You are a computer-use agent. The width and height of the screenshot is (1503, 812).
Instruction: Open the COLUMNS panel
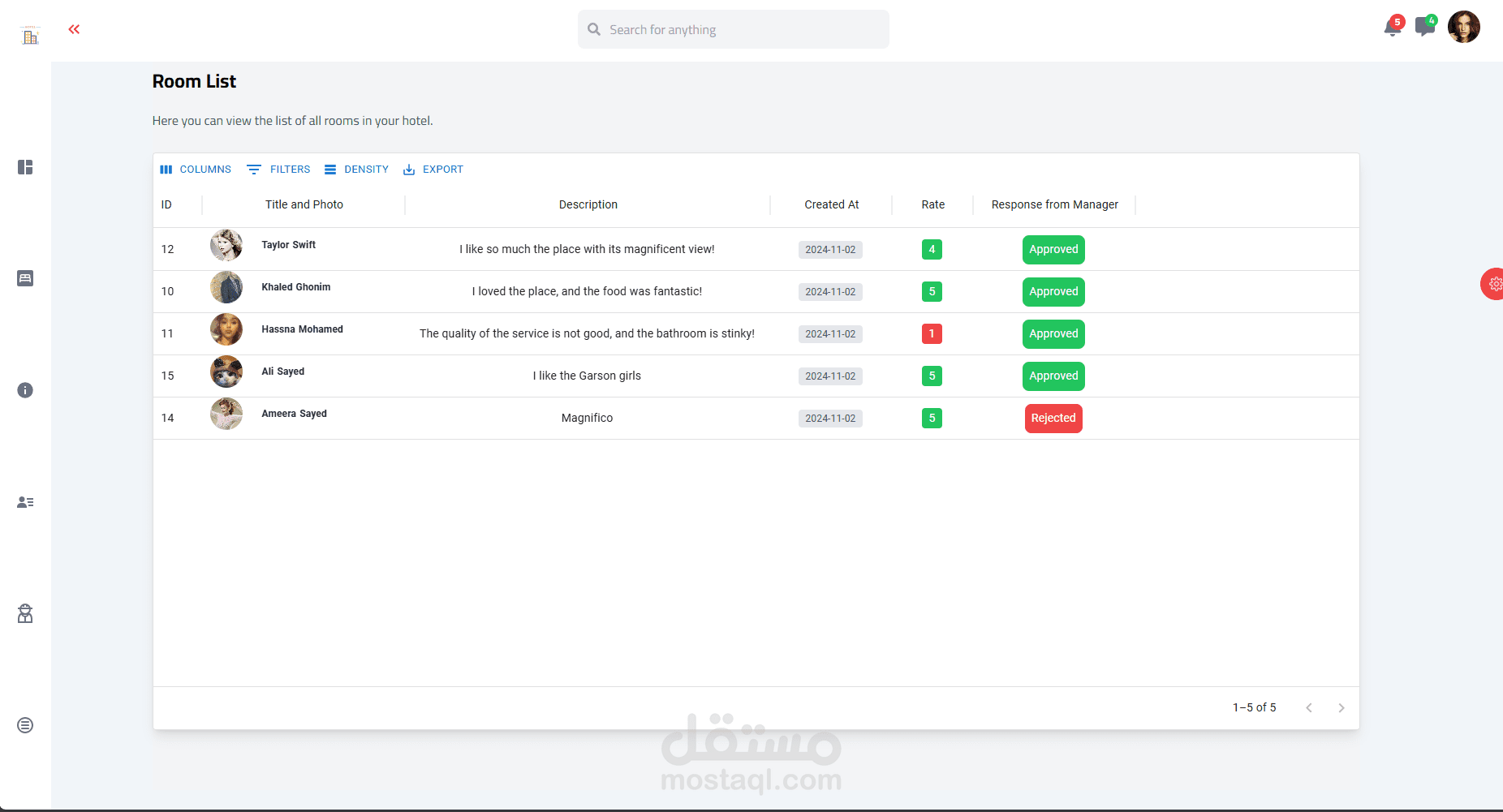point(196,170)
